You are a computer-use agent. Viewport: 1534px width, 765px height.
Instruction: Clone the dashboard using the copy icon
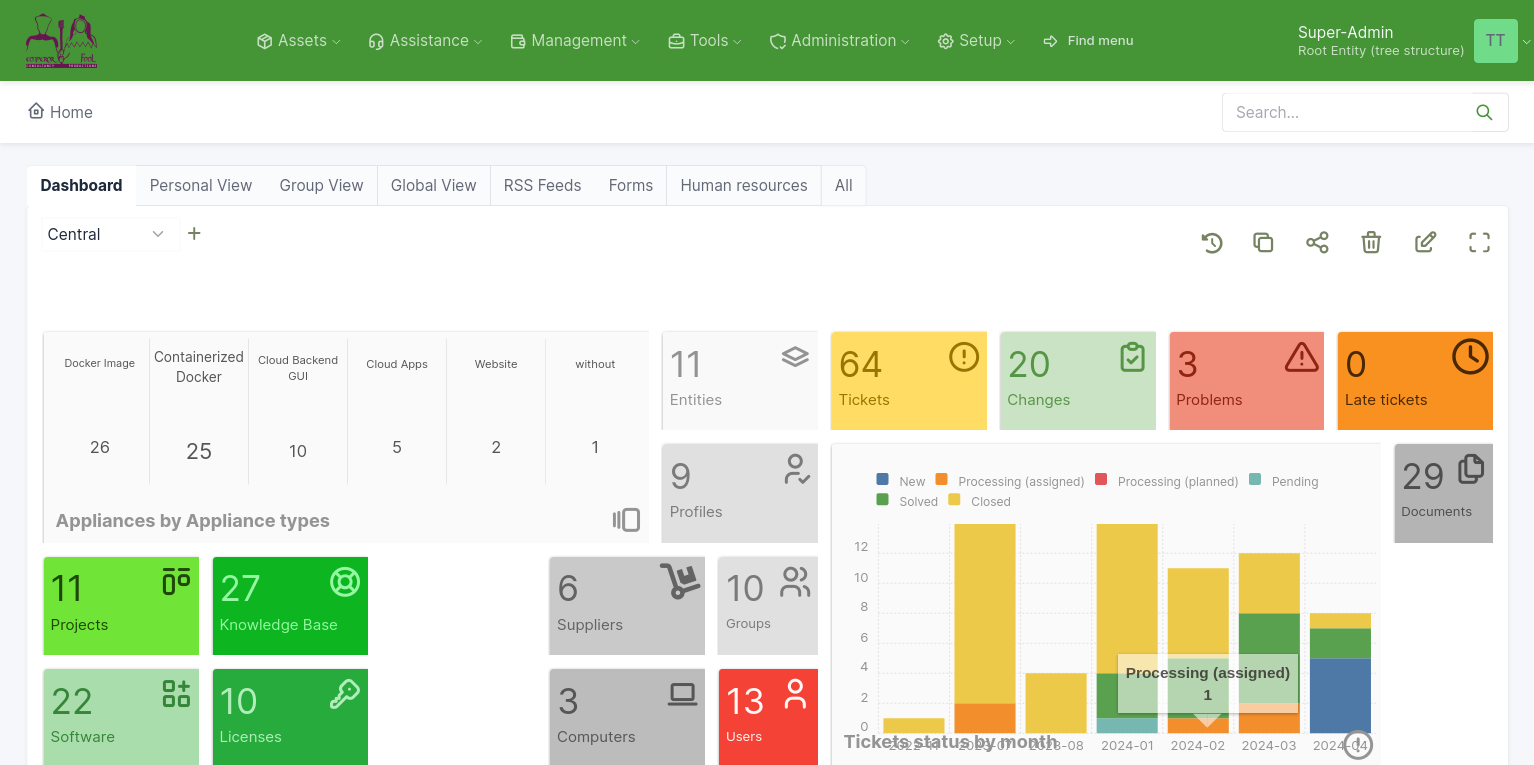(x=1263, y=242)
